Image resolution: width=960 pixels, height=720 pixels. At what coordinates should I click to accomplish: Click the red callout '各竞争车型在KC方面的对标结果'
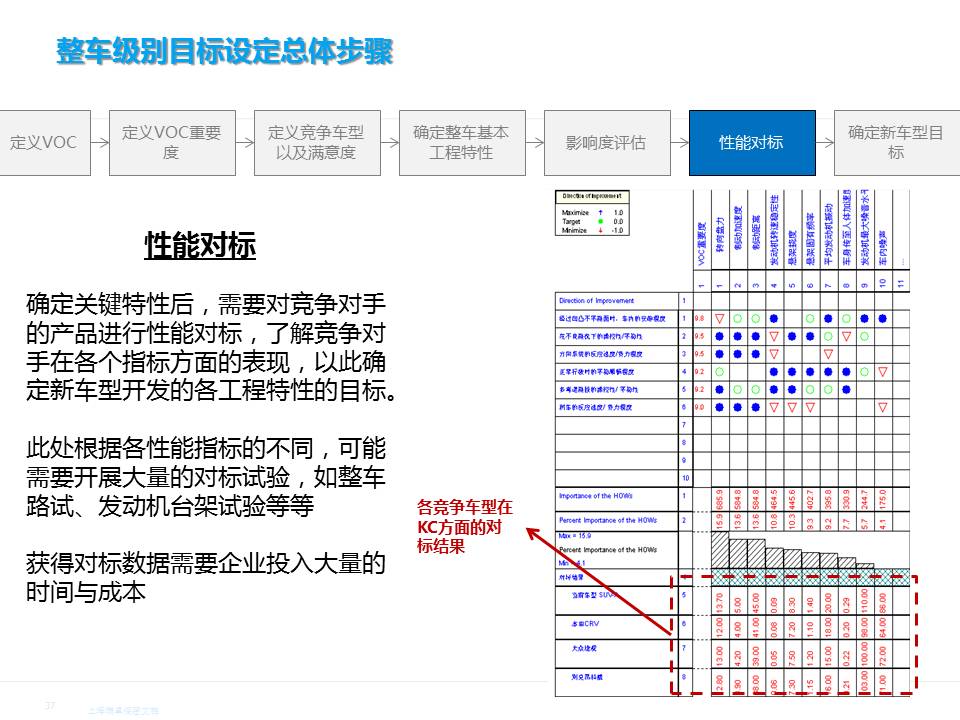click(x=465, y=527)
